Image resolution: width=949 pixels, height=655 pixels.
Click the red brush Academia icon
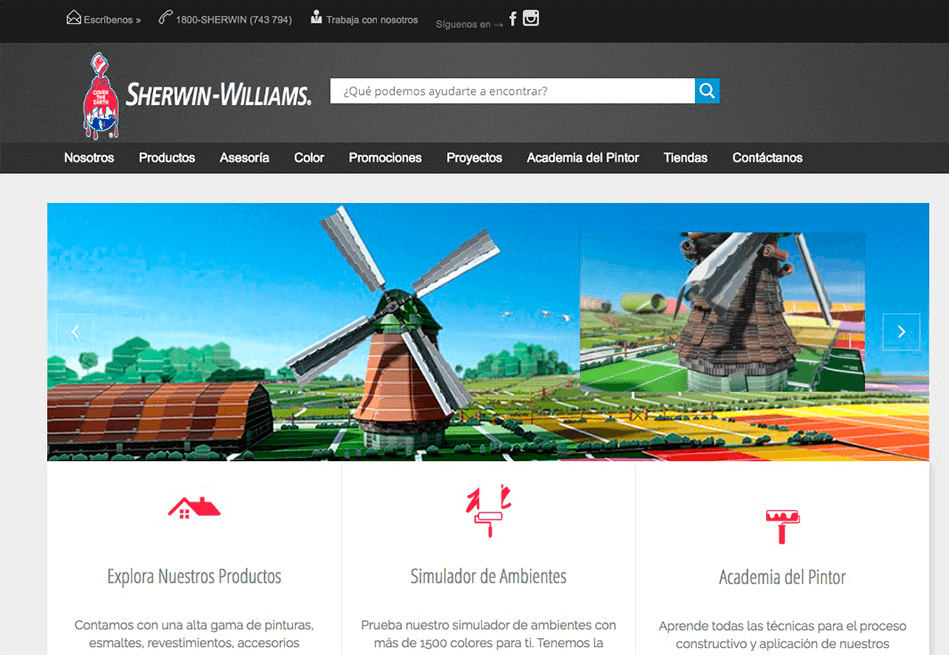click(782, 524)
